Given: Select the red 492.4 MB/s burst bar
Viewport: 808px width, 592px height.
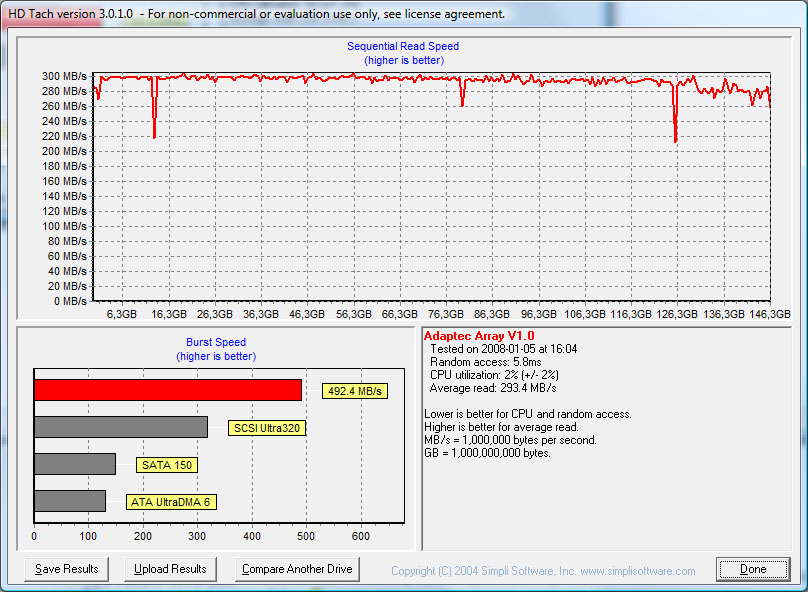Looking at the screenshot, I should tap(168, 390).
